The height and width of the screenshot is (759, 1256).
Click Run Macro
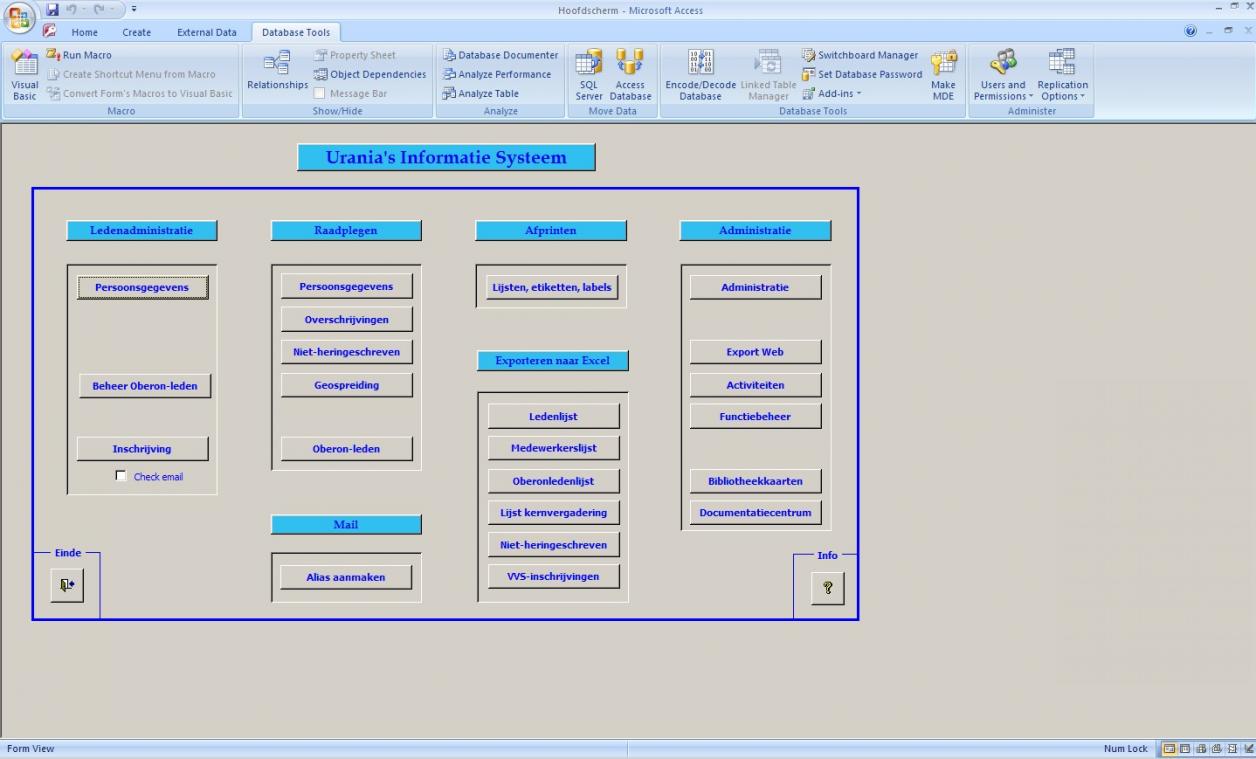pyautogui.click(x=79, y=55)
